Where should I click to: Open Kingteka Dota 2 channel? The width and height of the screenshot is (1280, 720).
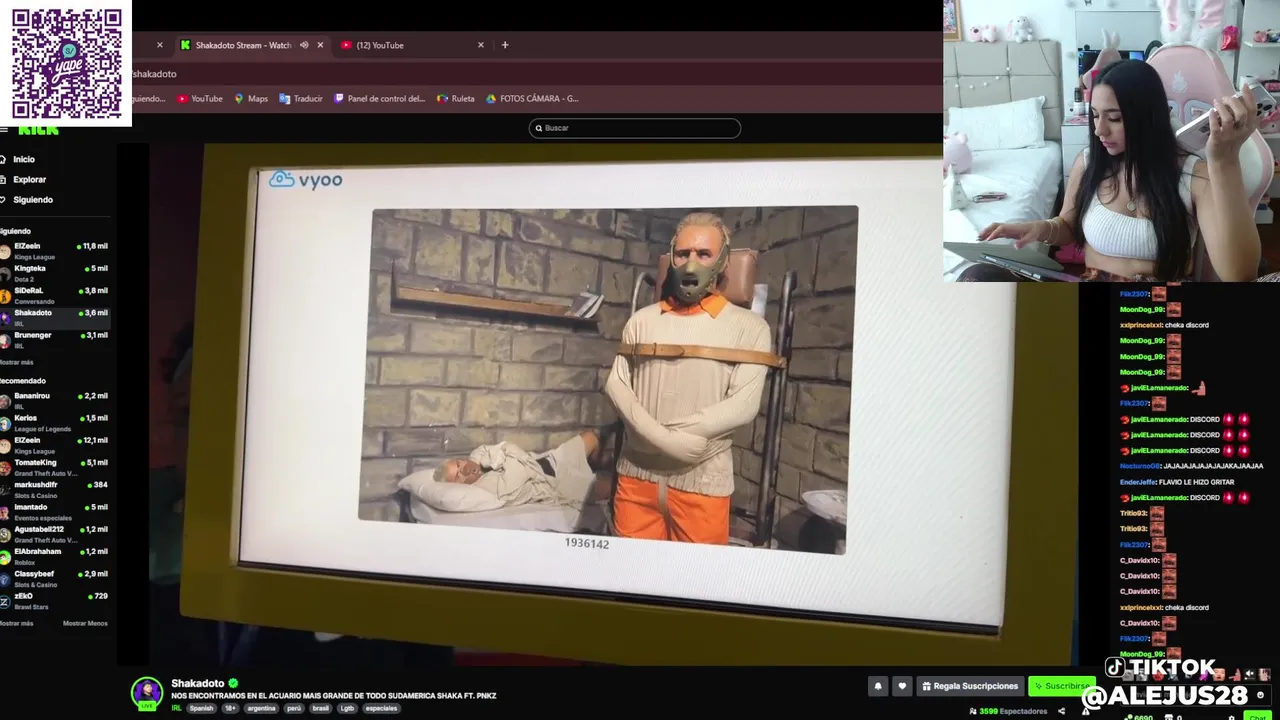coord(54,273)
